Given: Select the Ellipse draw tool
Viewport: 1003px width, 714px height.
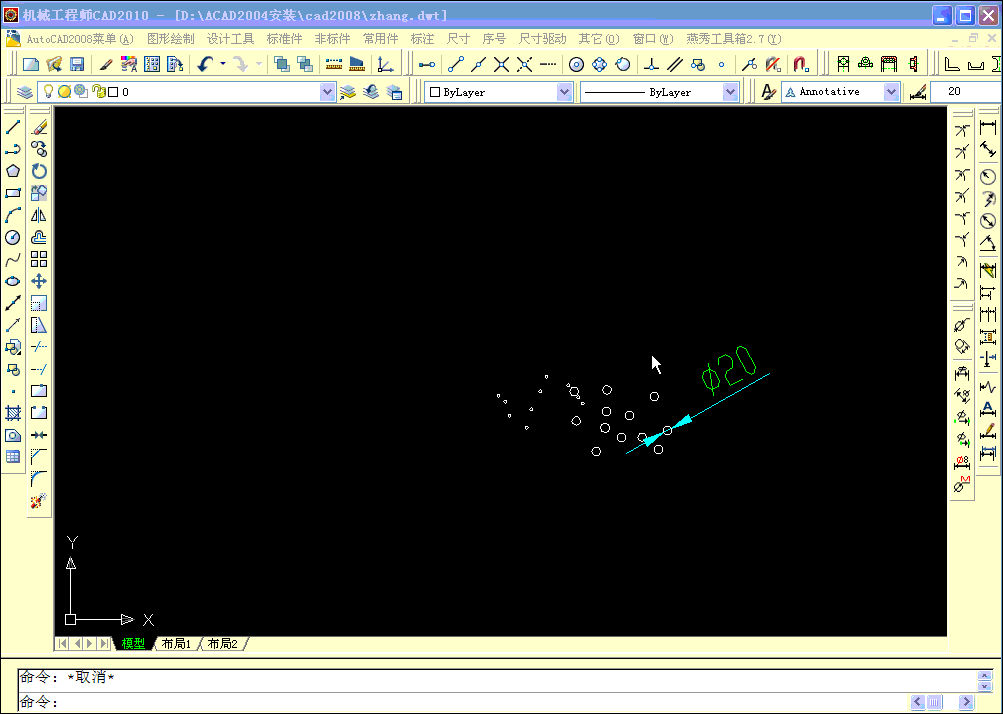Looking at the screenshot, I should 13,282.
